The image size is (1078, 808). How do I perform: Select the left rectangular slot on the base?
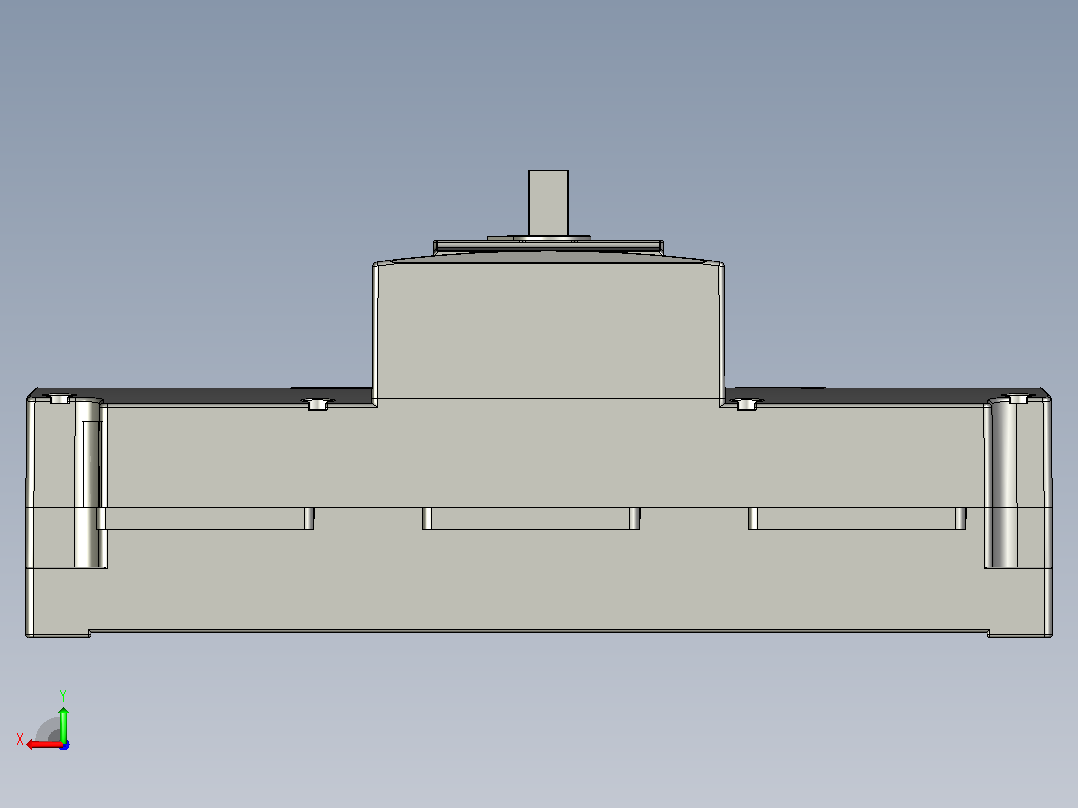tap(205, 518)
